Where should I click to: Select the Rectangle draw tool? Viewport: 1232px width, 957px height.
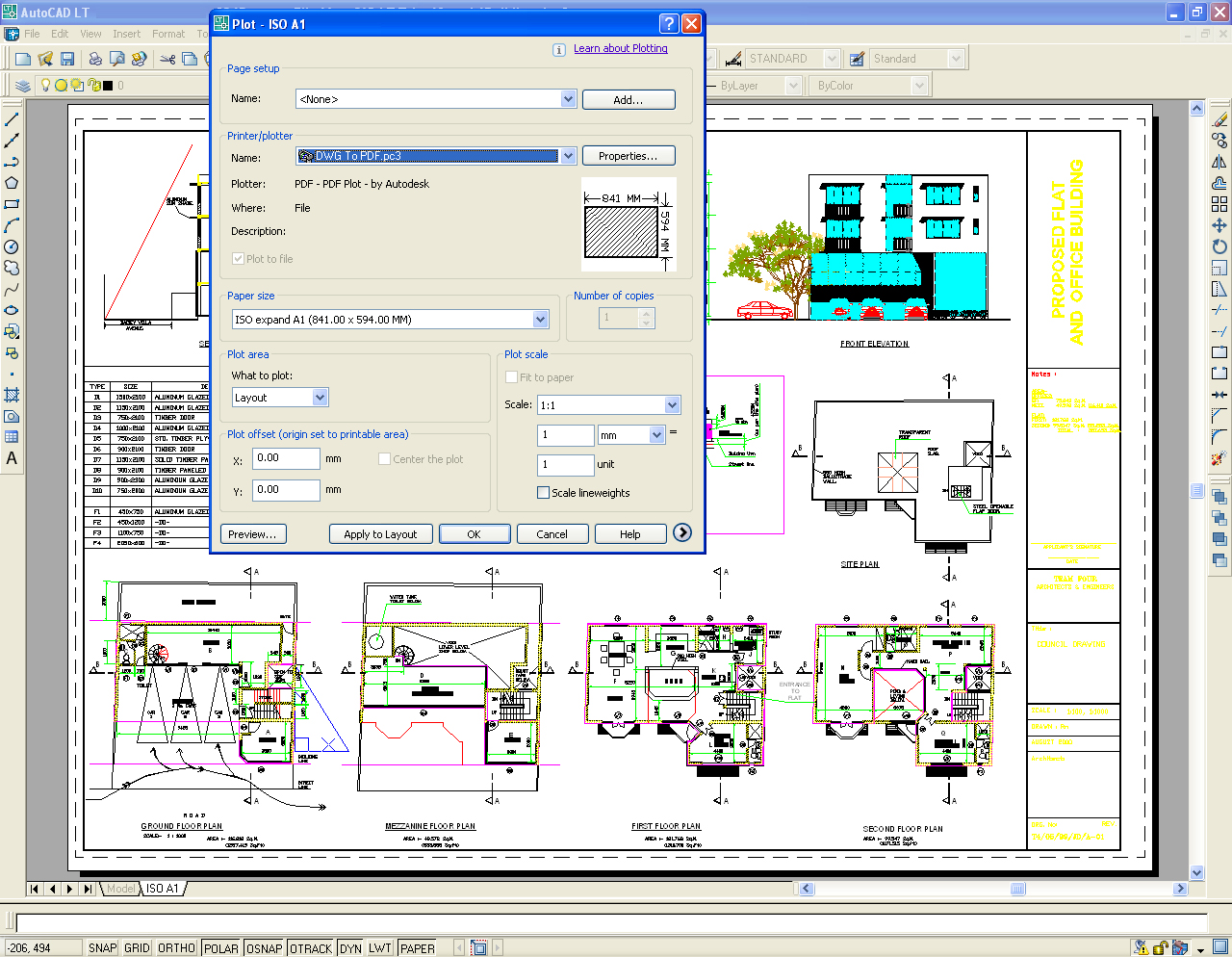12,204
